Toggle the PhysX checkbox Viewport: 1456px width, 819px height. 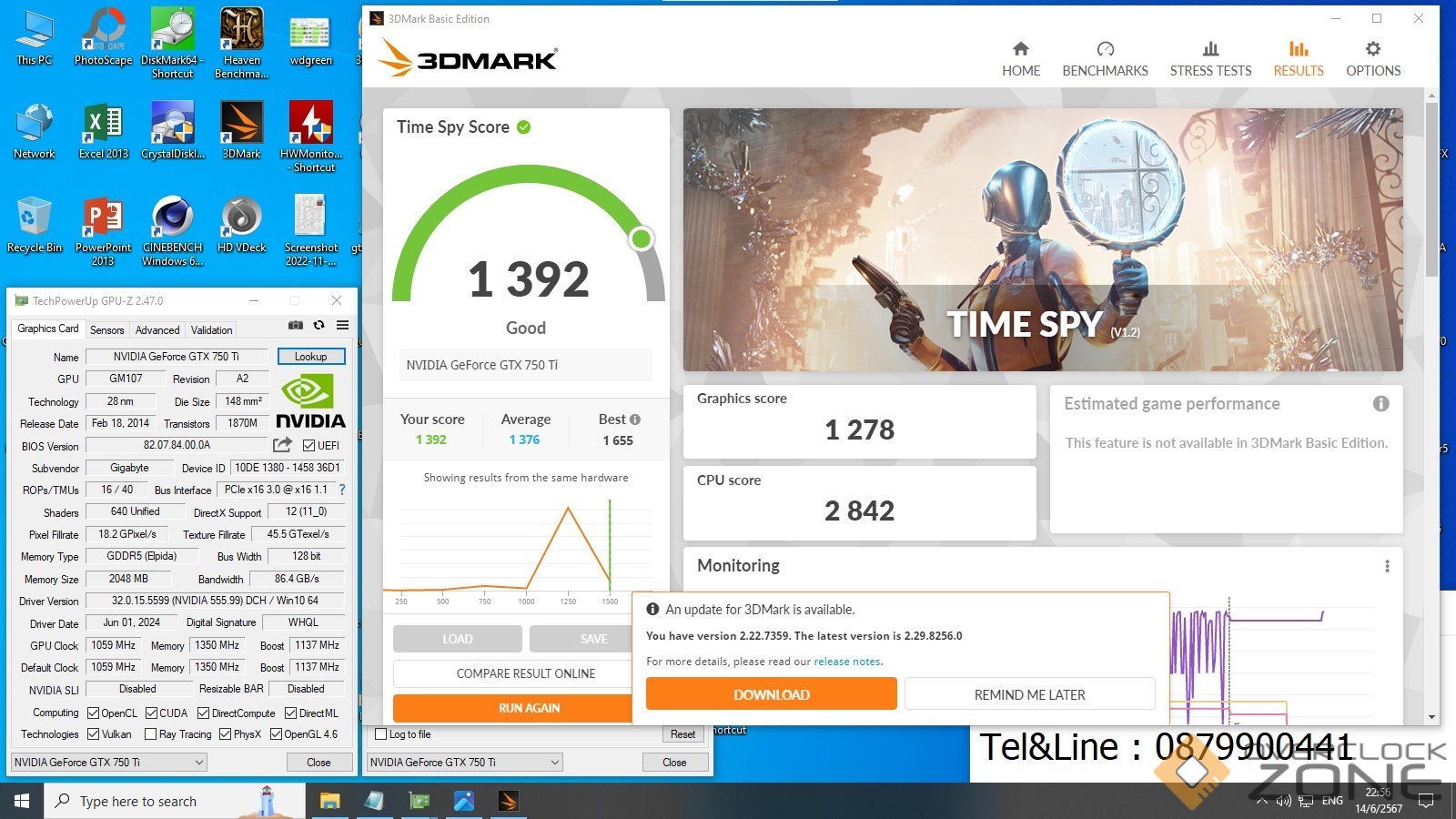pyautogui.click(x=225, y=734)
